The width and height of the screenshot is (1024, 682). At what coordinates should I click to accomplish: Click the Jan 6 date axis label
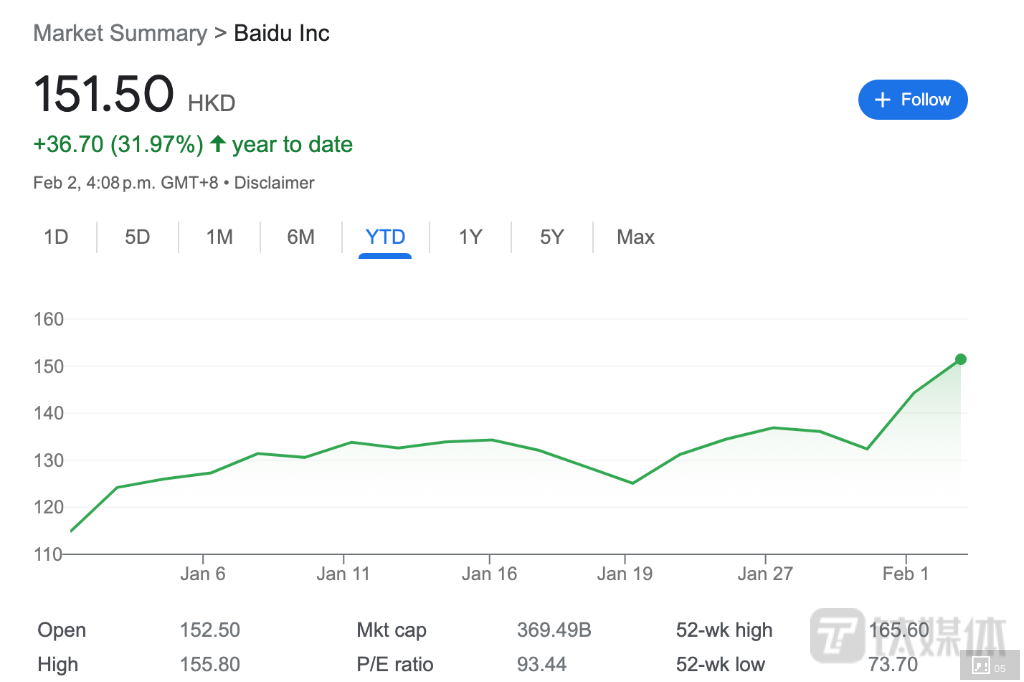pyautogui.click(x=203, y=573)
